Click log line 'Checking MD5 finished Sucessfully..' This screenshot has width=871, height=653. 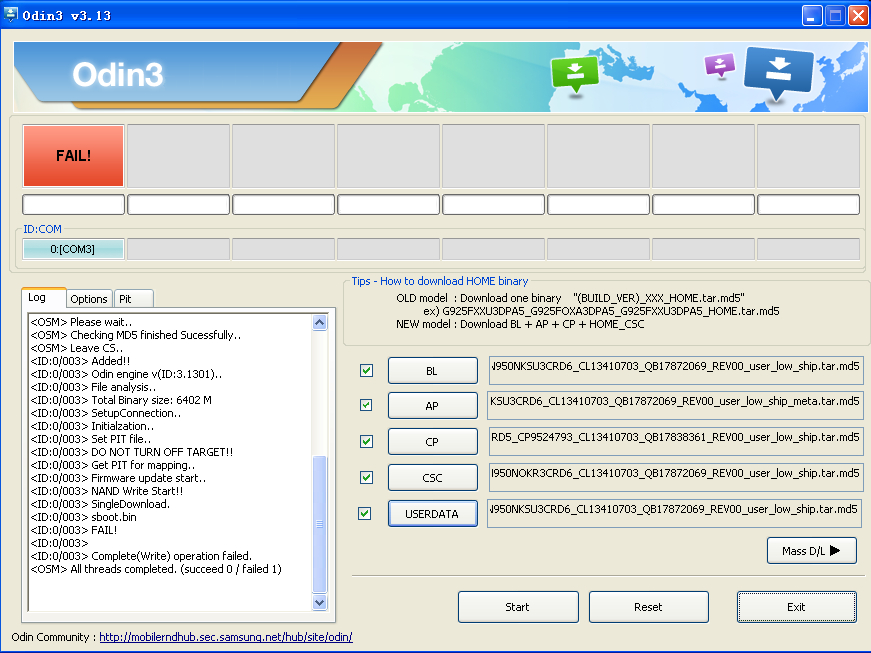point(136,335)
